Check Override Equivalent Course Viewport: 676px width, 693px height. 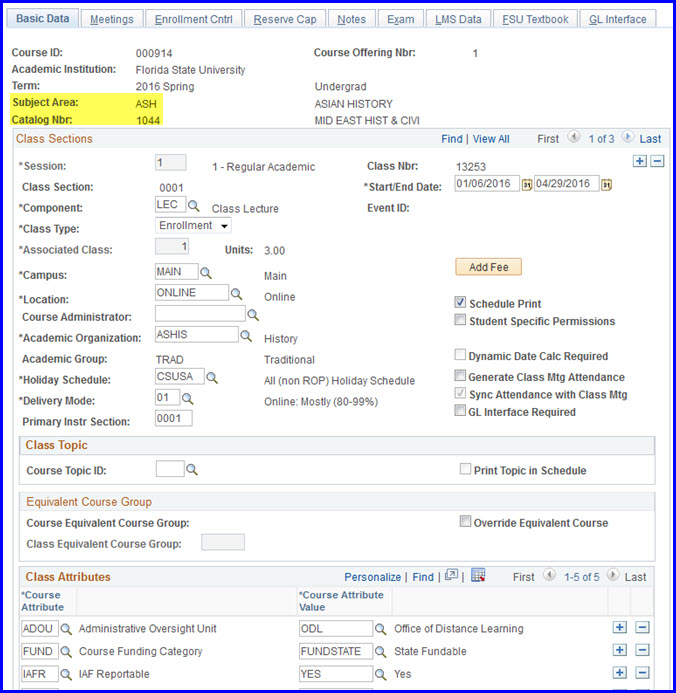(x=465, y=522)
